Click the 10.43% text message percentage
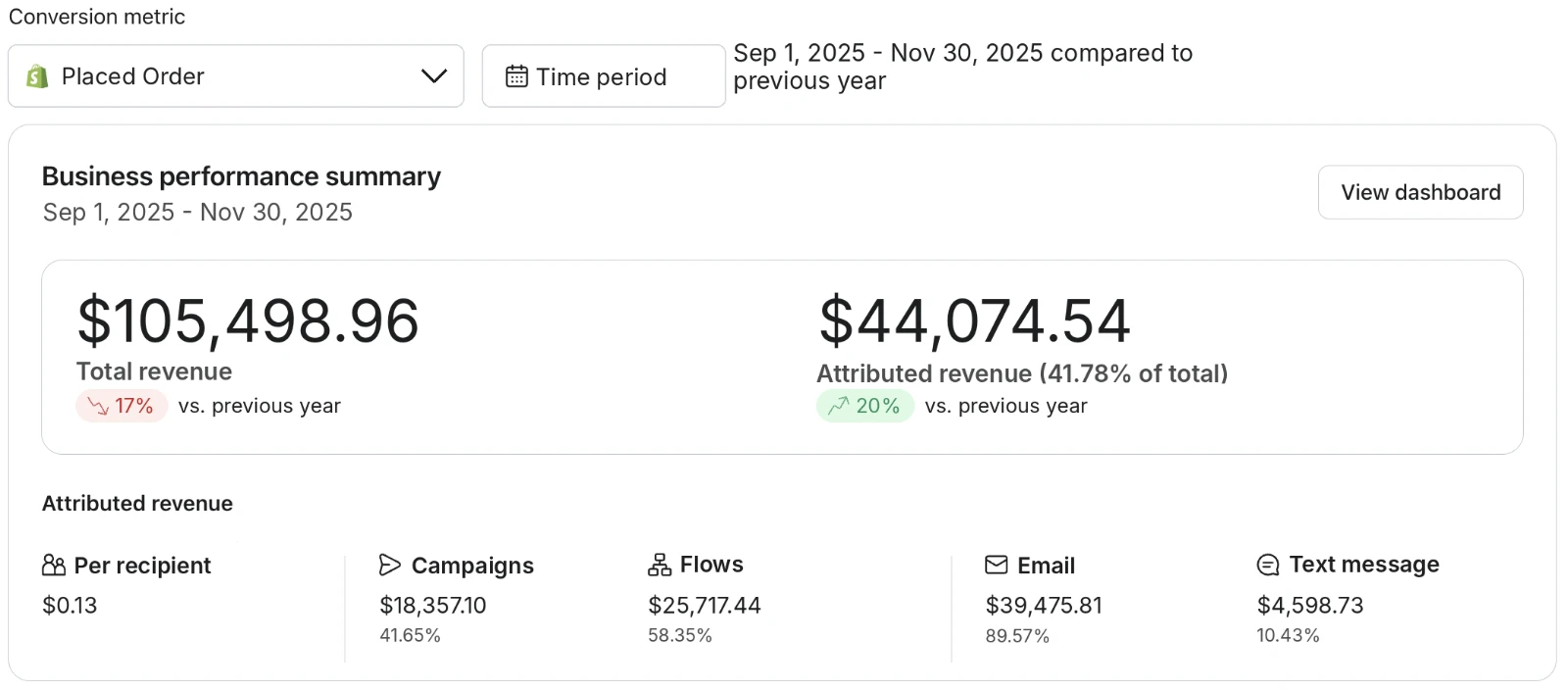Viewport: 1568px width, 691px height. tap(1288, 636)
